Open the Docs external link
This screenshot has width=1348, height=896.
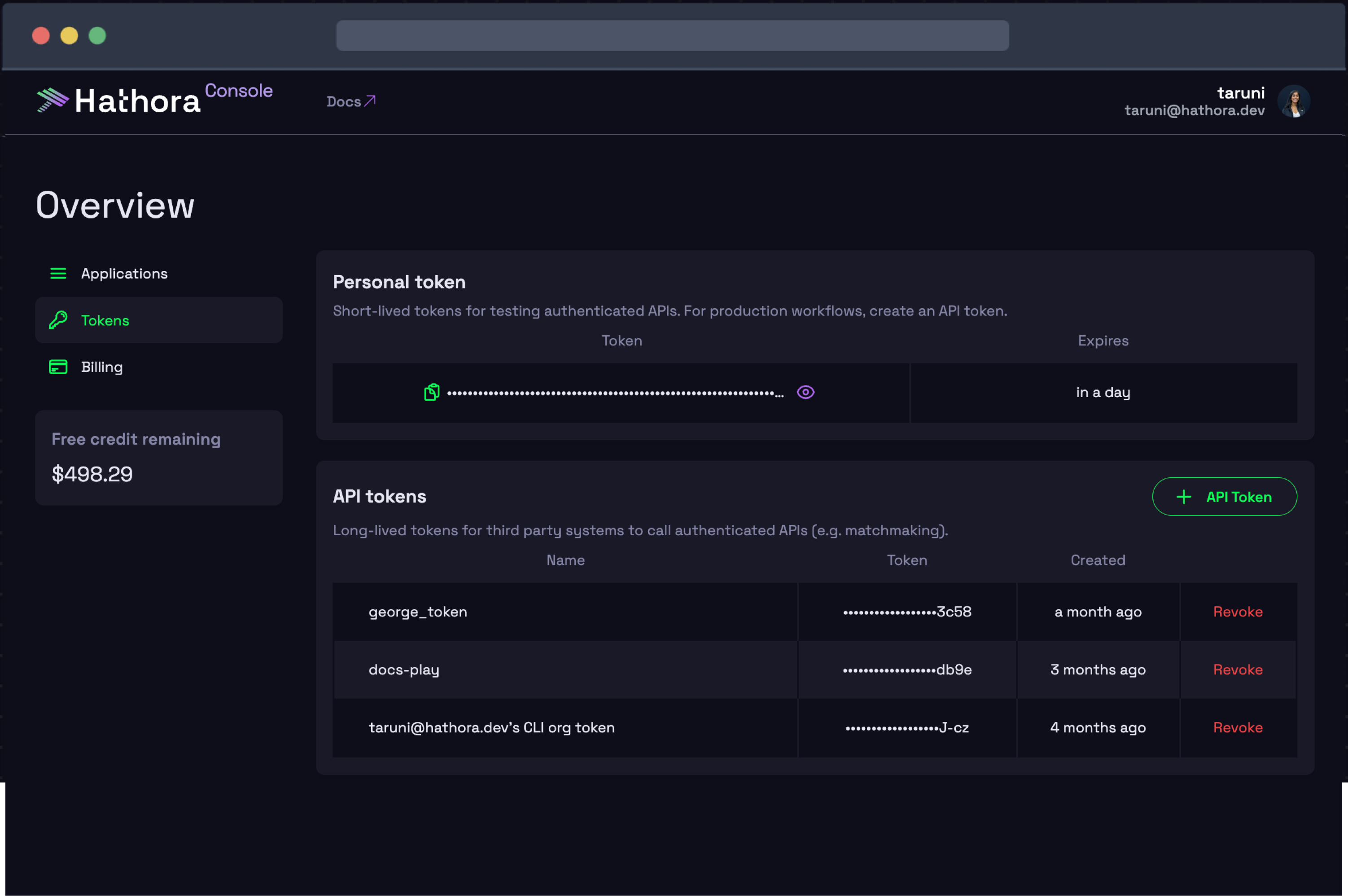(351, 102)
